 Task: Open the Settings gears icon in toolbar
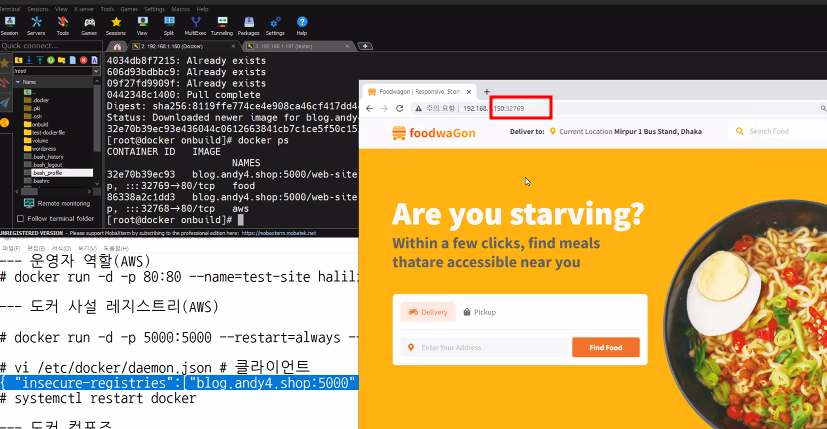click(275, 25)
